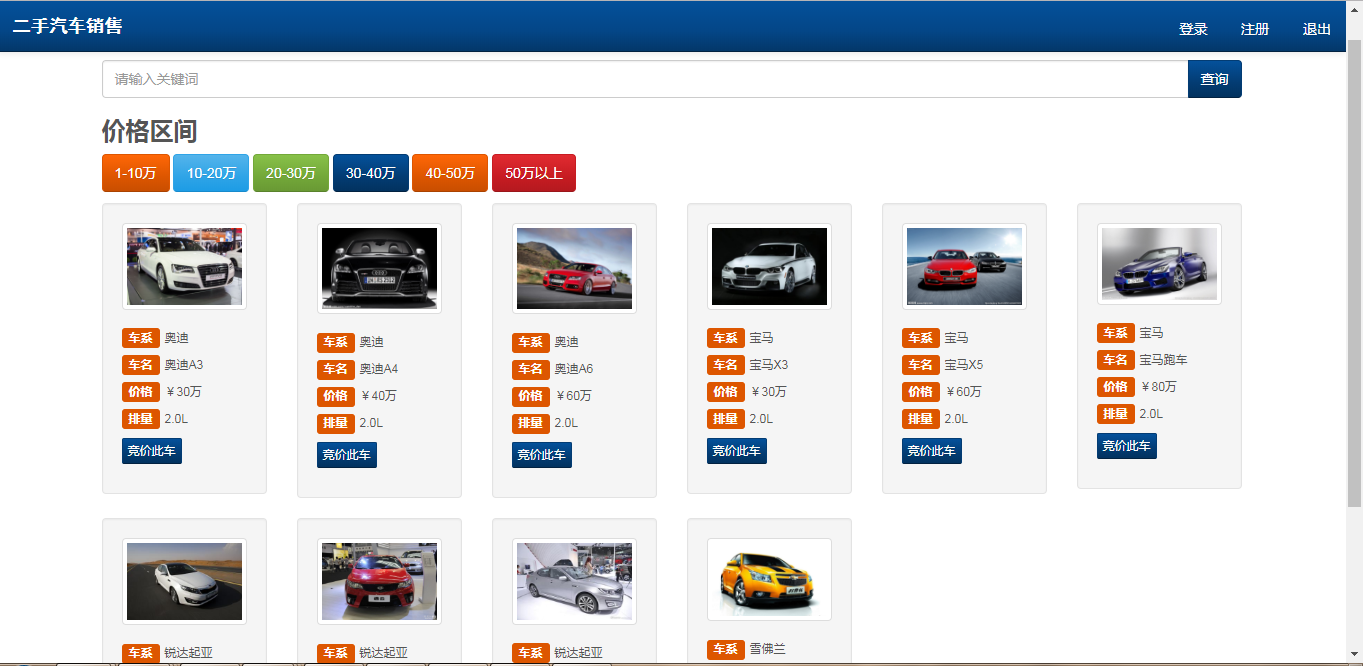Click 竞价此车 for 奥迪A4
The width and height of the screenshot is (1363, 666).
[x=347, y=455]
